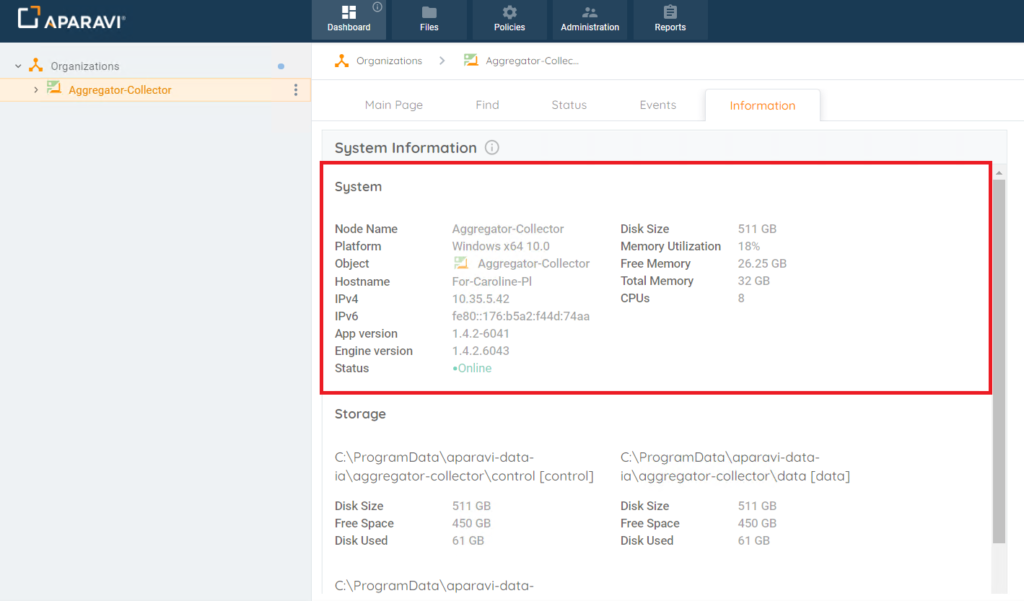
Task: Switch to the Find tab
Action: (x=487, y=105)
